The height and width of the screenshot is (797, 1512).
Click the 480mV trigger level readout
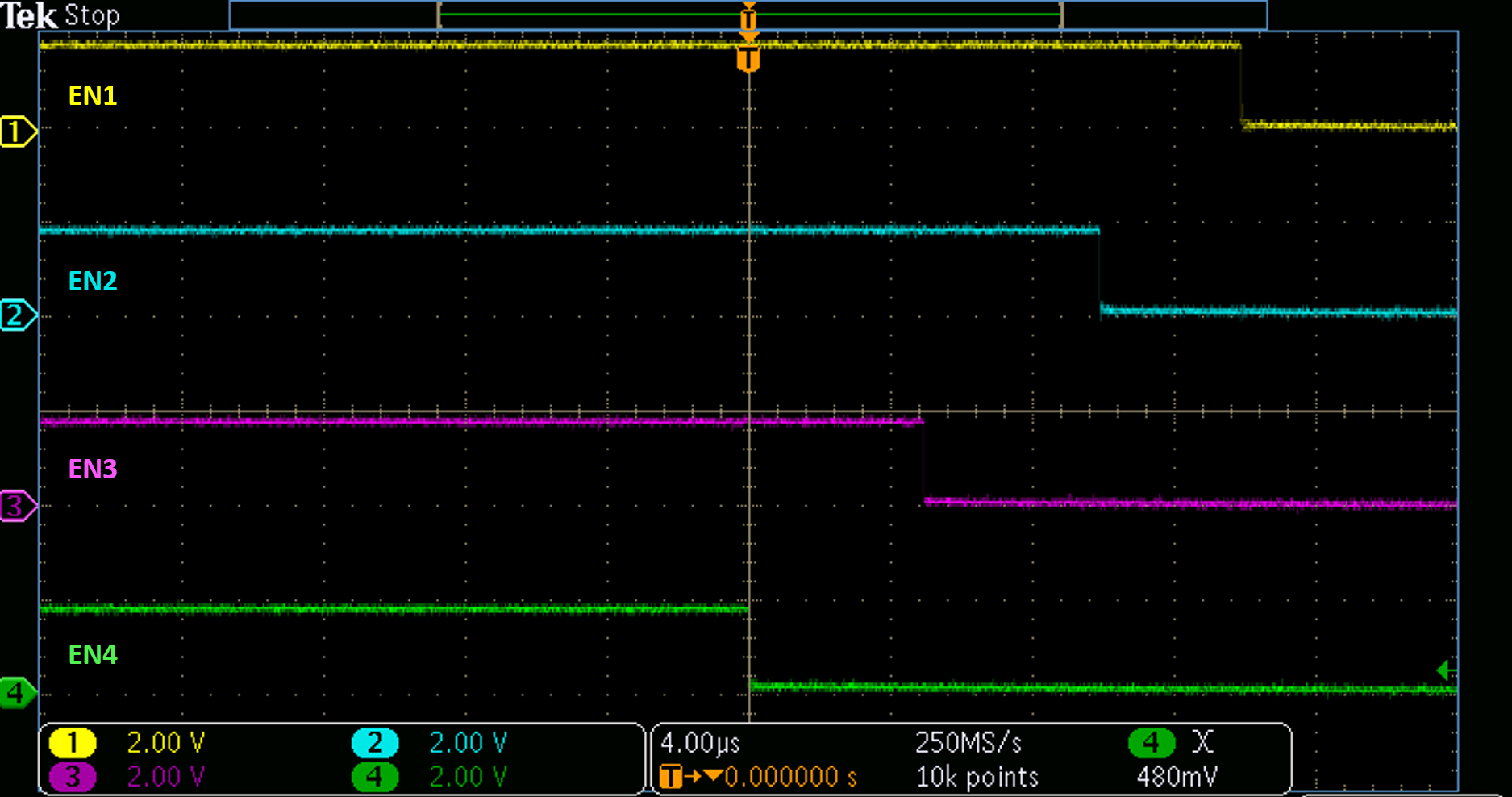point(1177,777)
